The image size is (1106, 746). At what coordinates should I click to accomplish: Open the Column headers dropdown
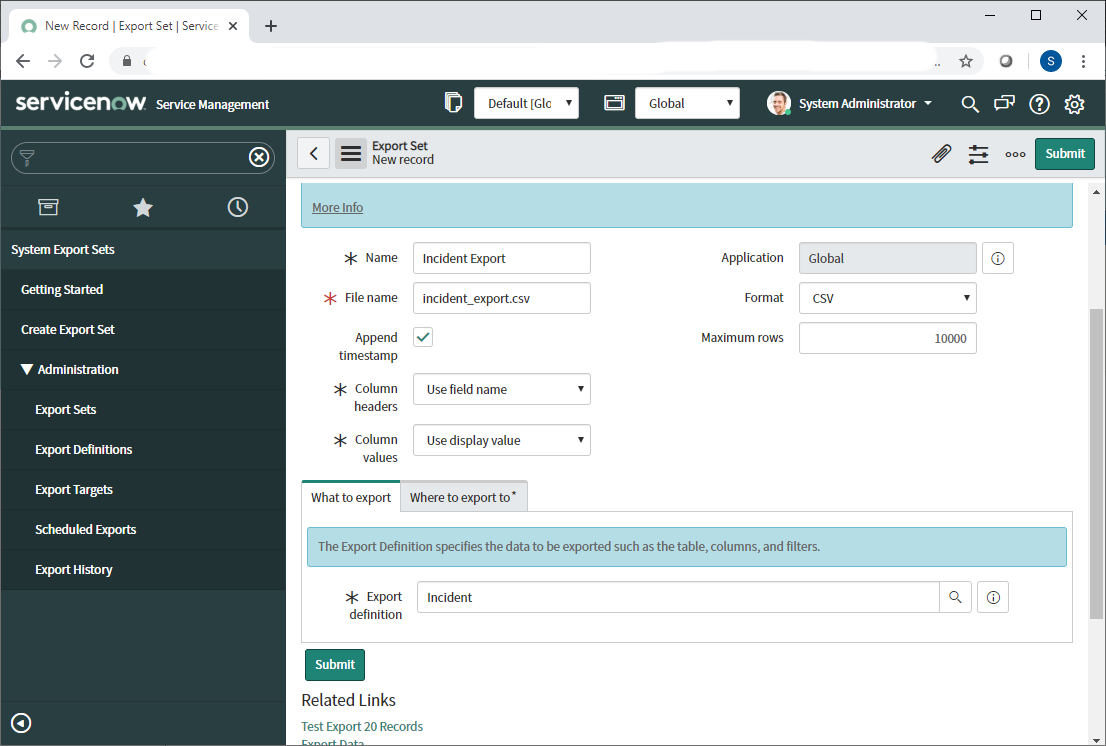click(502, 389)
